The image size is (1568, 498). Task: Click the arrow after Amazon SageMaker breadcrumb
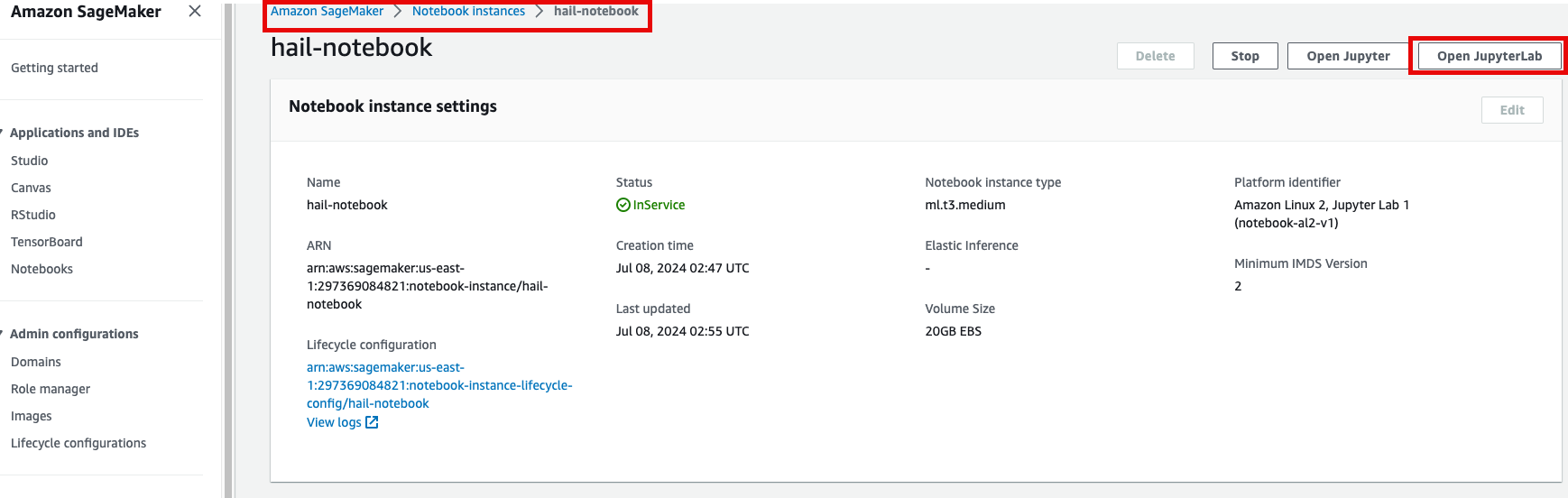point(397,11)
